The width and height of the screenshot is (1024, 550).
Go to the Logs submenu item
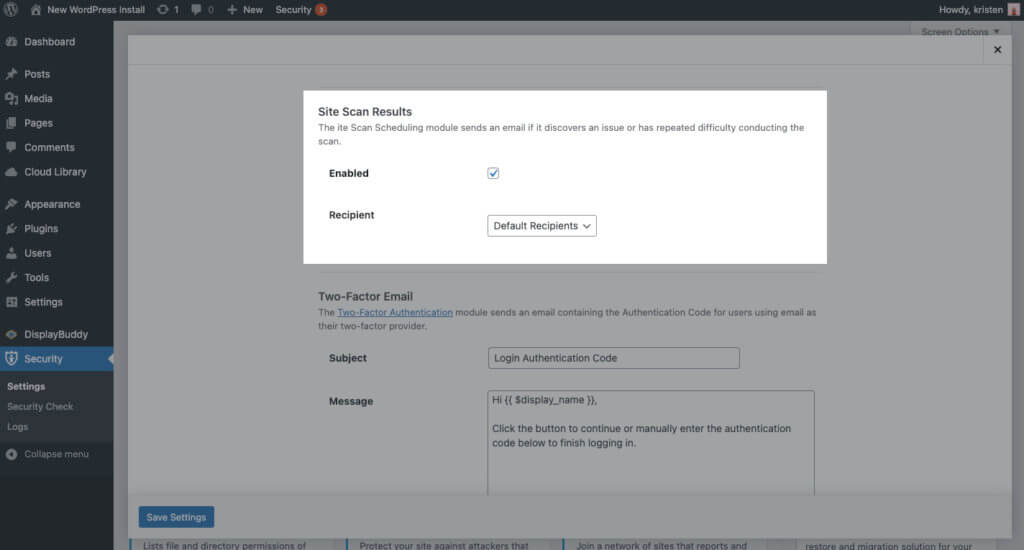[x=17, y=427]
